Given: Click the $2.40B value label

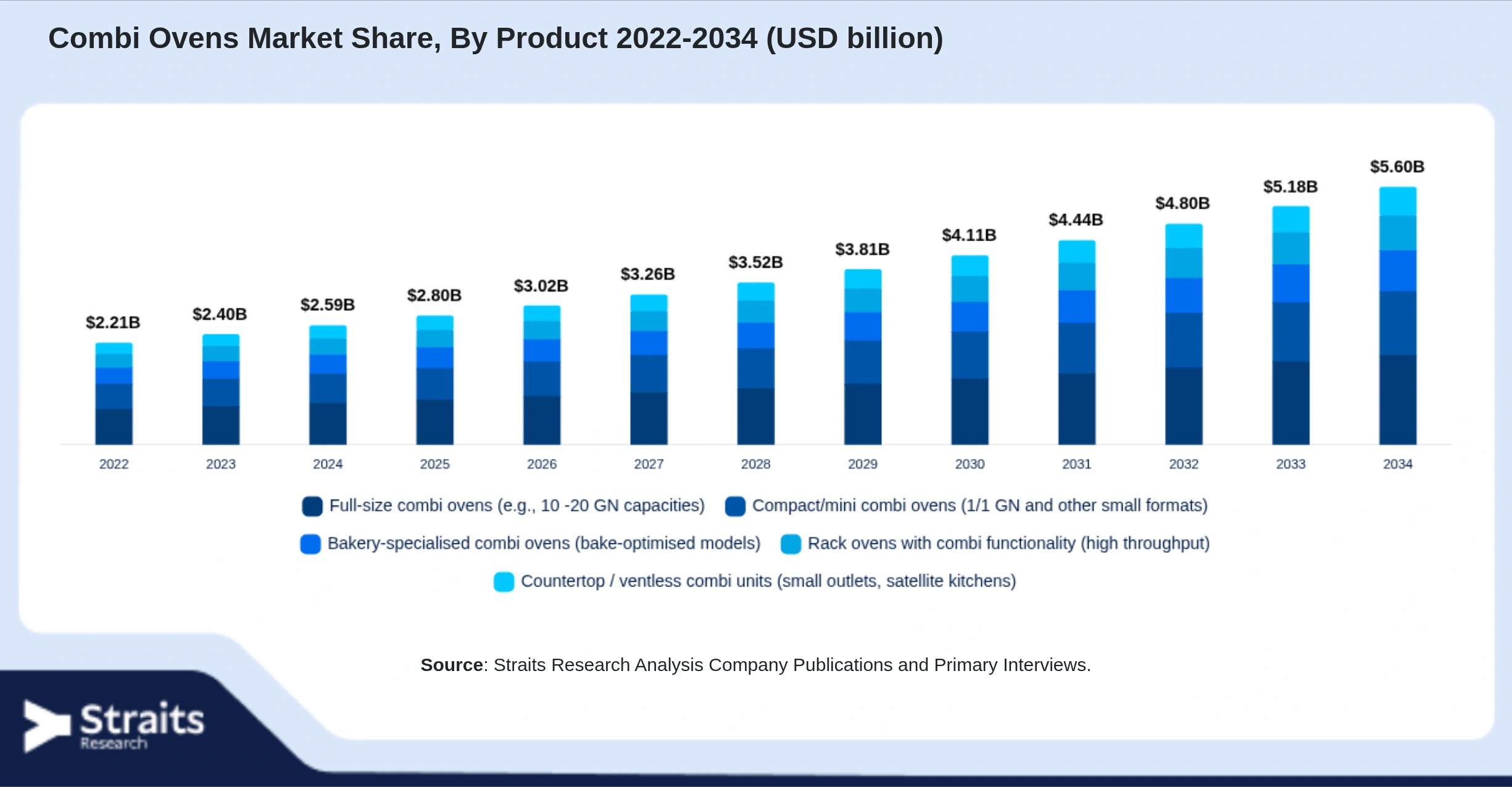Looking at the screenshot, I should pyautogui.click(x=220, y=315).
